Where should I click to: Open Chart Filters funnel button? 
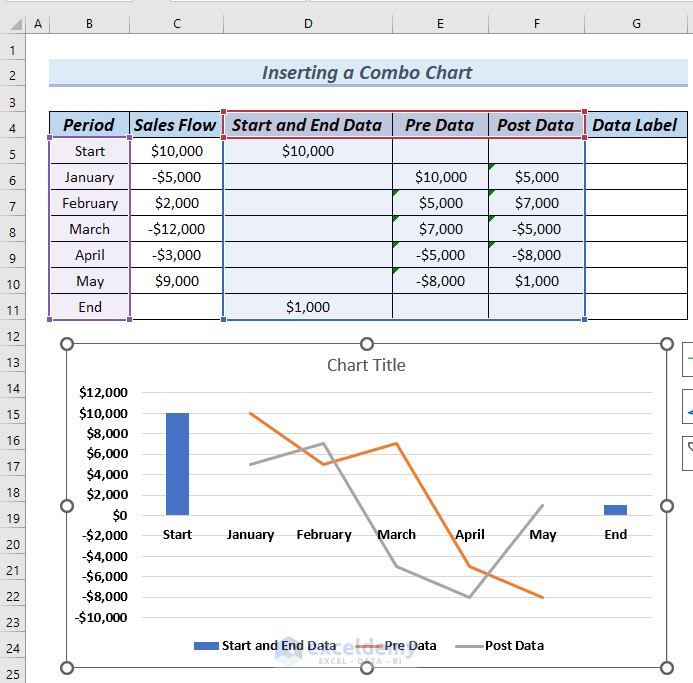click(688, 453)
